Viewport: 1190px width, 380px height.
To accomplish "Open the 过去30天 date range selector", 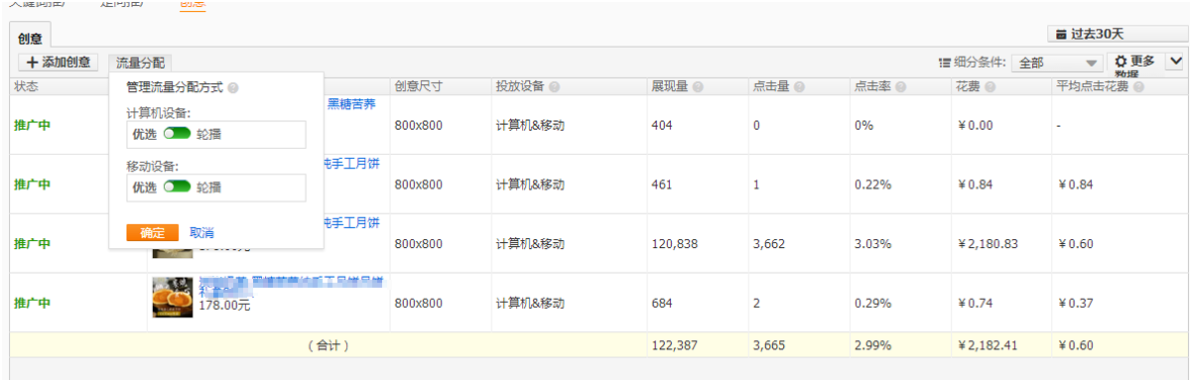I will click(1118, 34).
